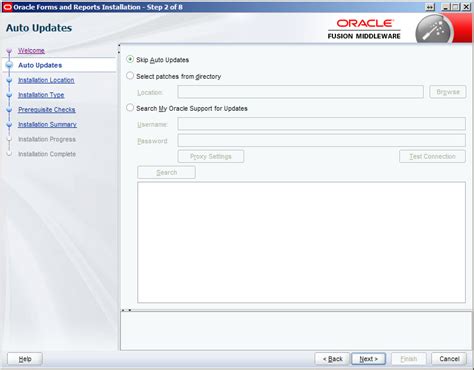Click the Auto Updates step bullet marker
Viewport: 474px width, 370px height.
9,65
